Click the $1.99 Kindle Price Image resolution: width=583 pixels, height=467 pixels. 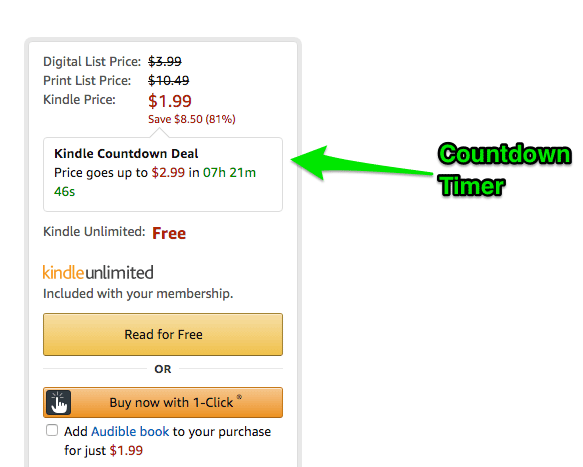(x=170, y=101)
